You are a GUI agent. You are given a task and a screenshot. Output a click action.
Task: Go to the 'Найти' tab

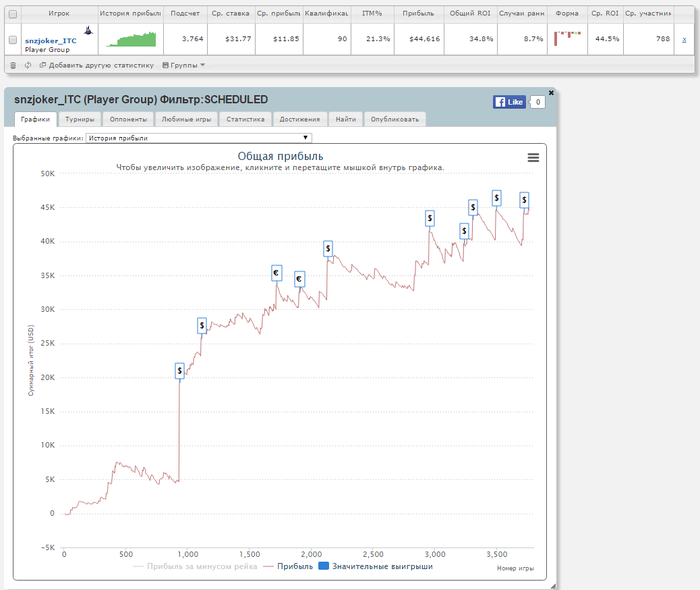coord(346,119)
